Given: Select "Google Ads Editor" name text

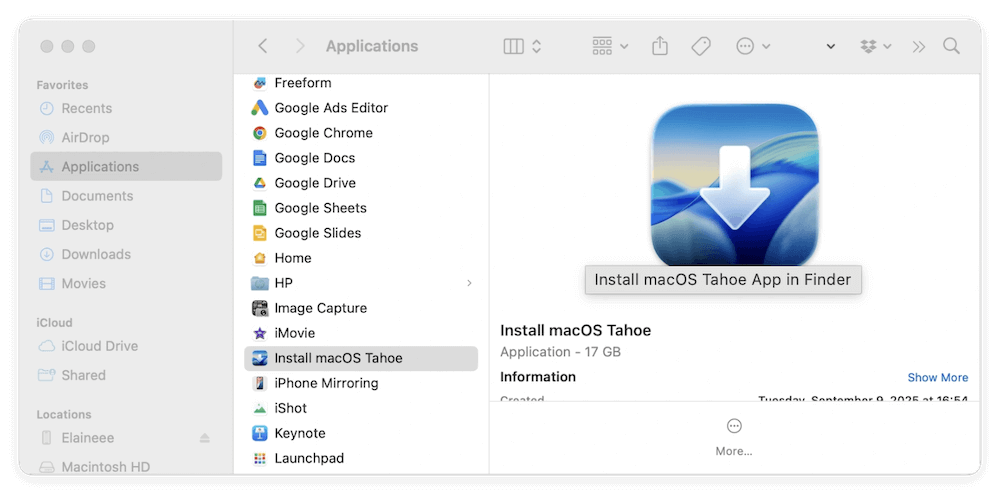Looking at the screenshot, I should pyautogui.click(x=331, y=108).
